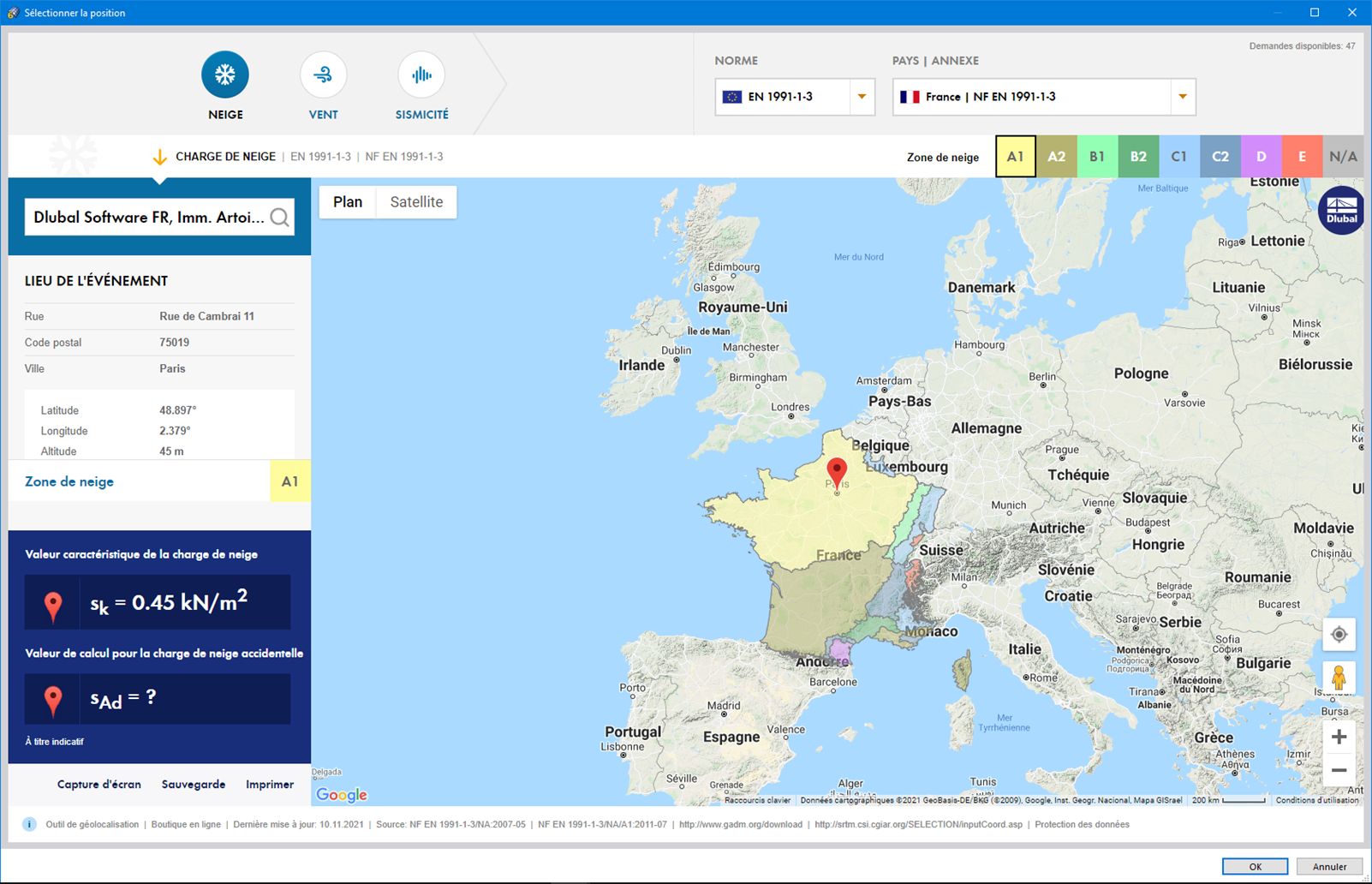The width and height of the screenshot is (1372, 884).
Task: Confirm with the OK button
Action: pos(1255,867)
